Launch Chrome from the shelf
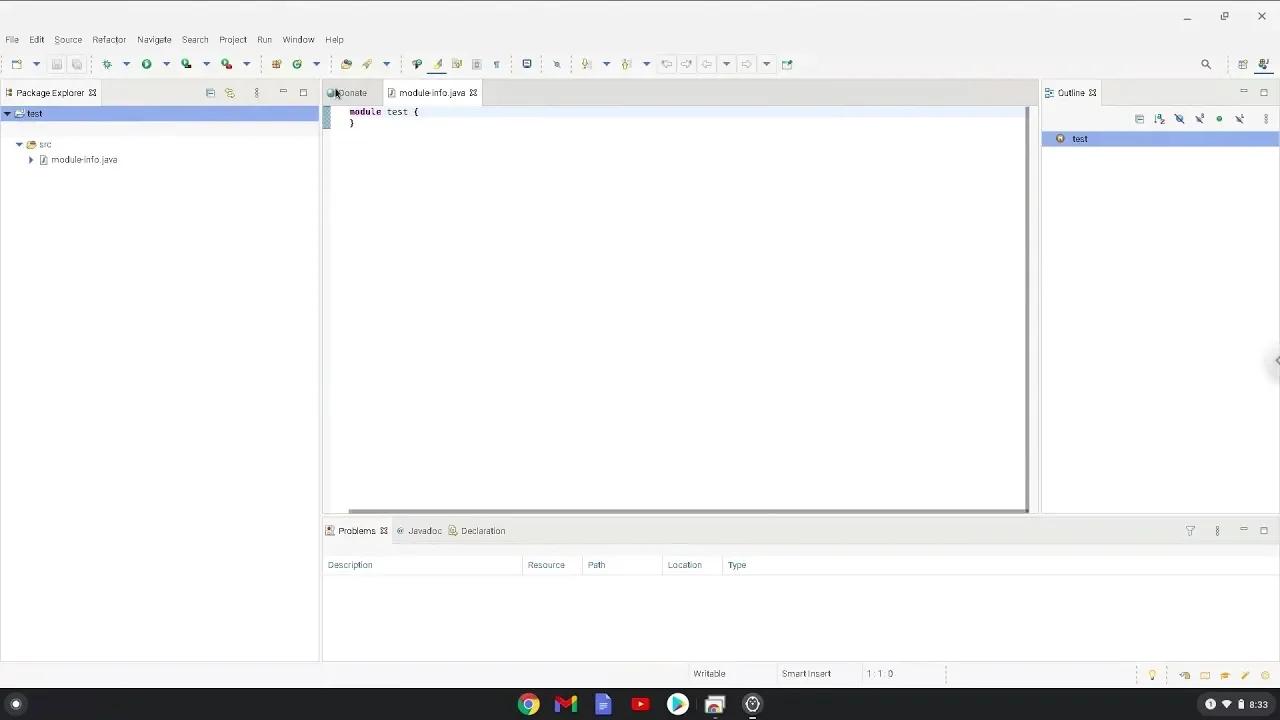Screen dimensions: 1280x720 528,704
